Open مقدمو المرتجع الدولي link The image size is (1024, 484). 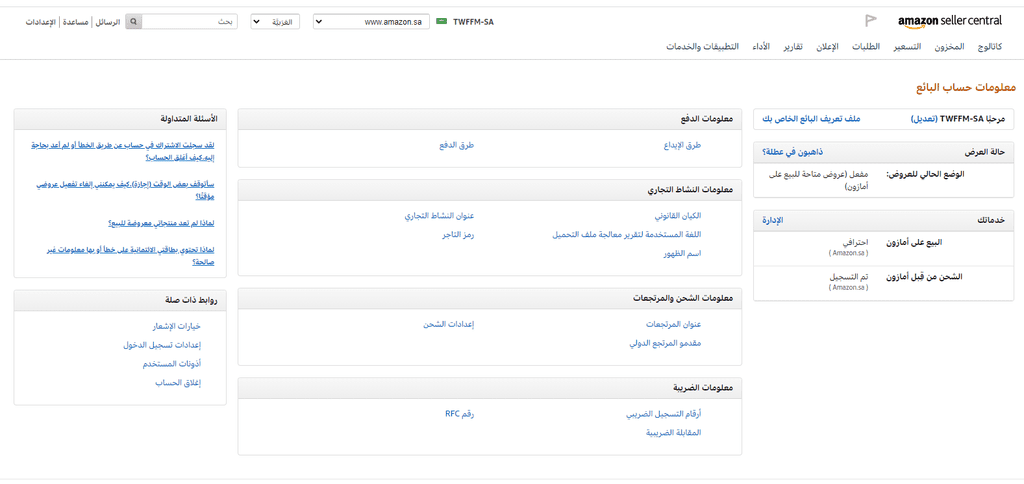coord(665,342)
